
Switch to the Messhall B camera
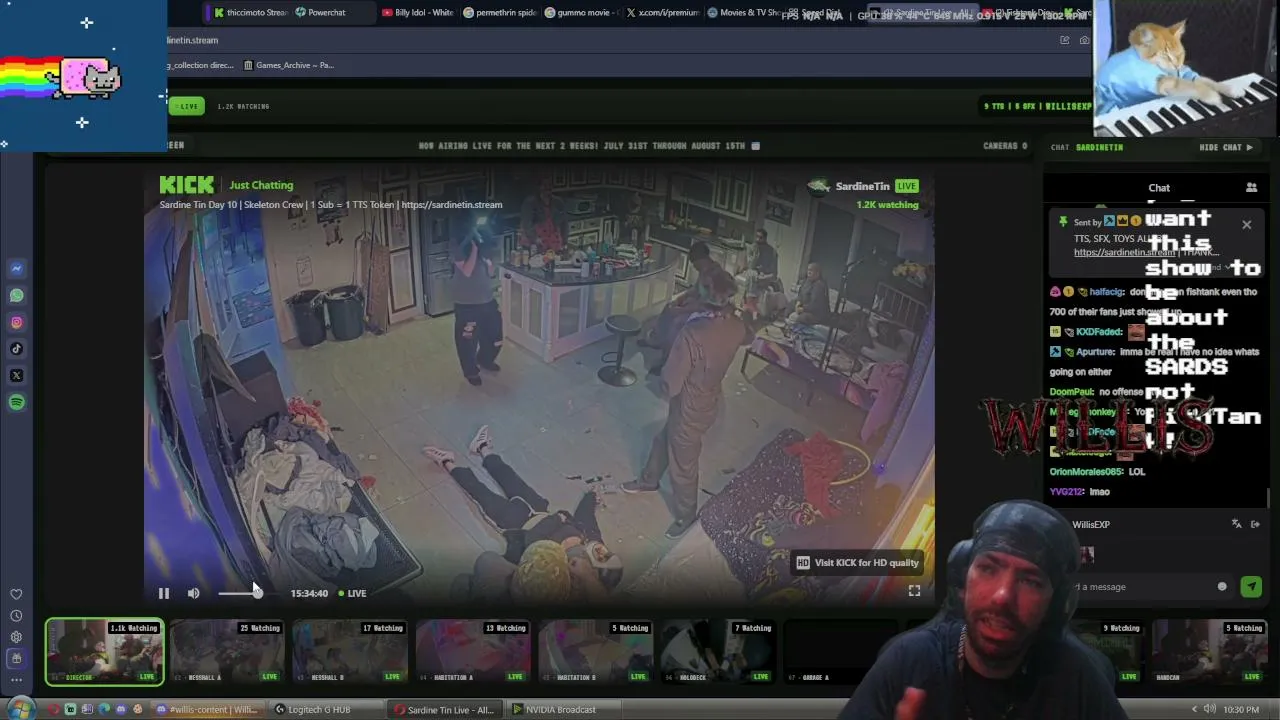[x=350, y=652]
